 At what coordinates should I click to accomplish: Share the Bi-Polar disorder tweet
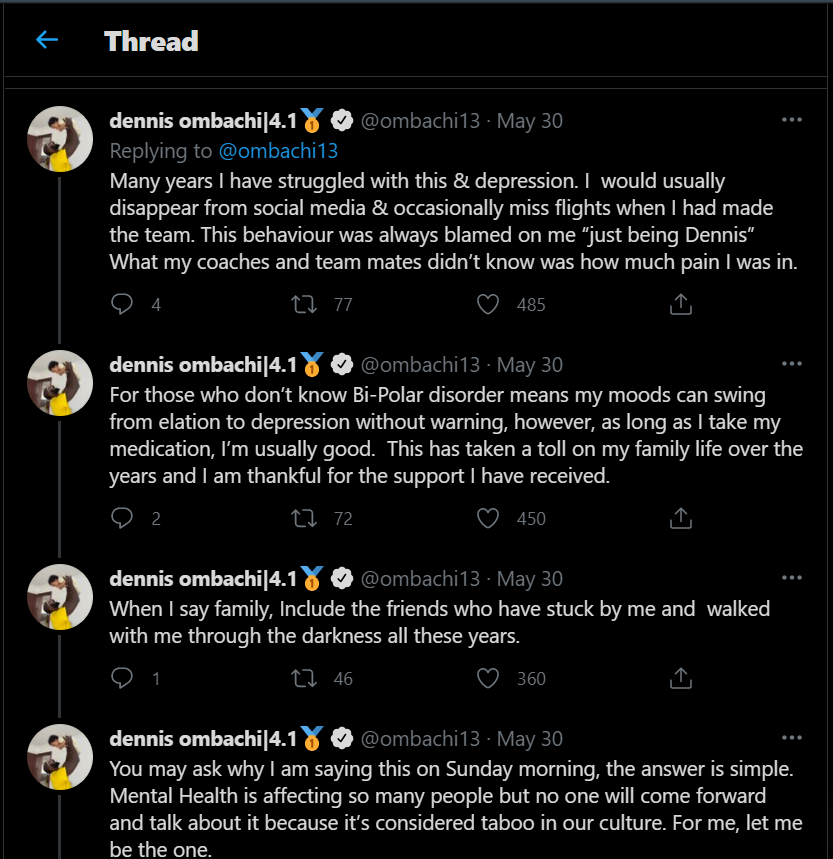click(x=681, y=518)
